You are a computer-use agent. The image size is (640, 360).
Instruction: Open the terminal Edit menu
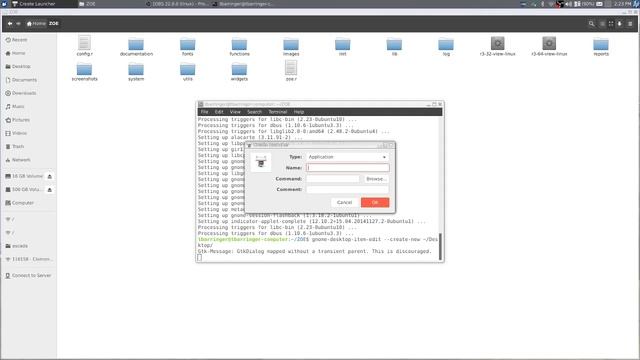point(219,112)
